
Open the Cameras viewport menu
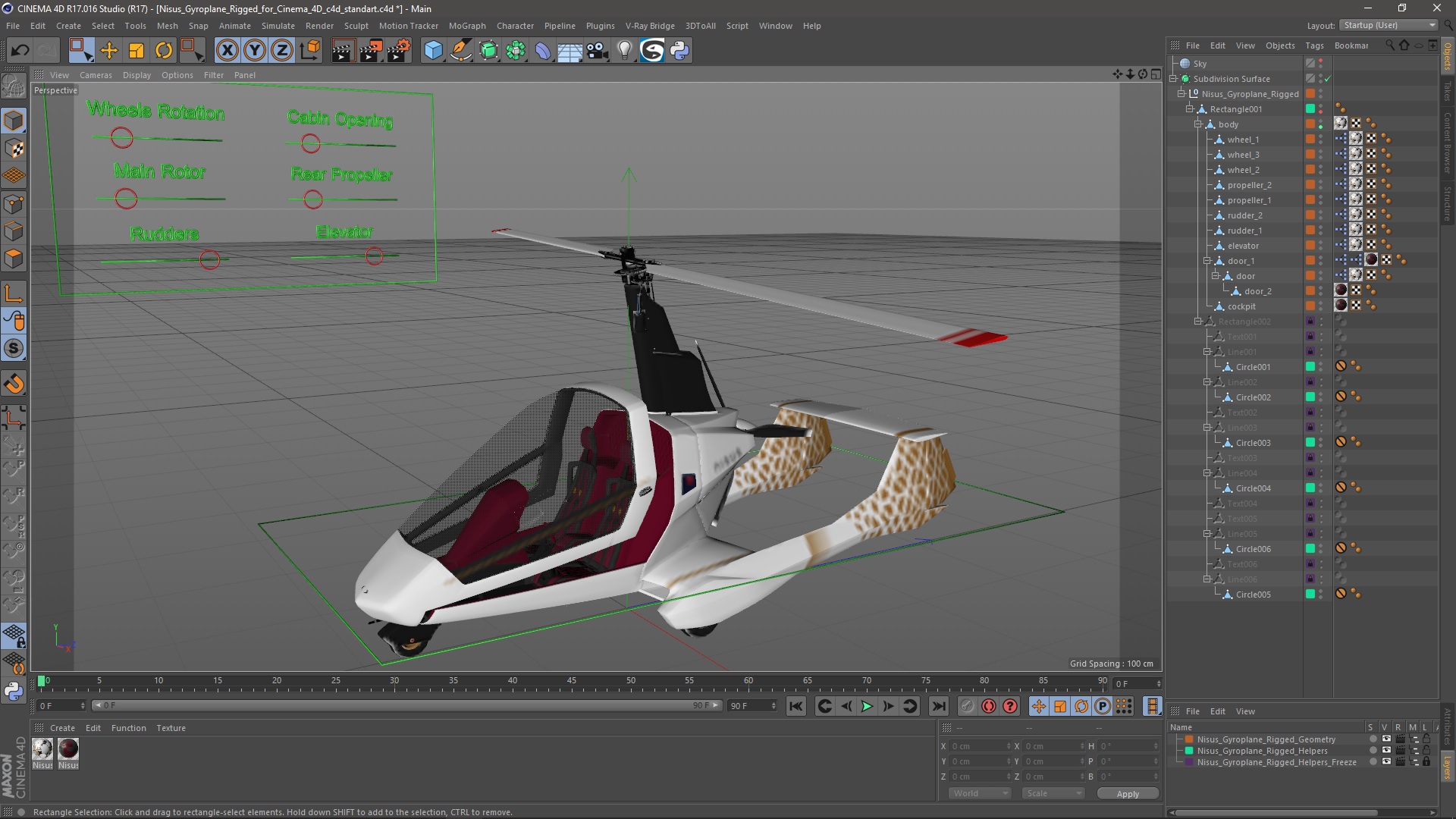coord(96,75)
